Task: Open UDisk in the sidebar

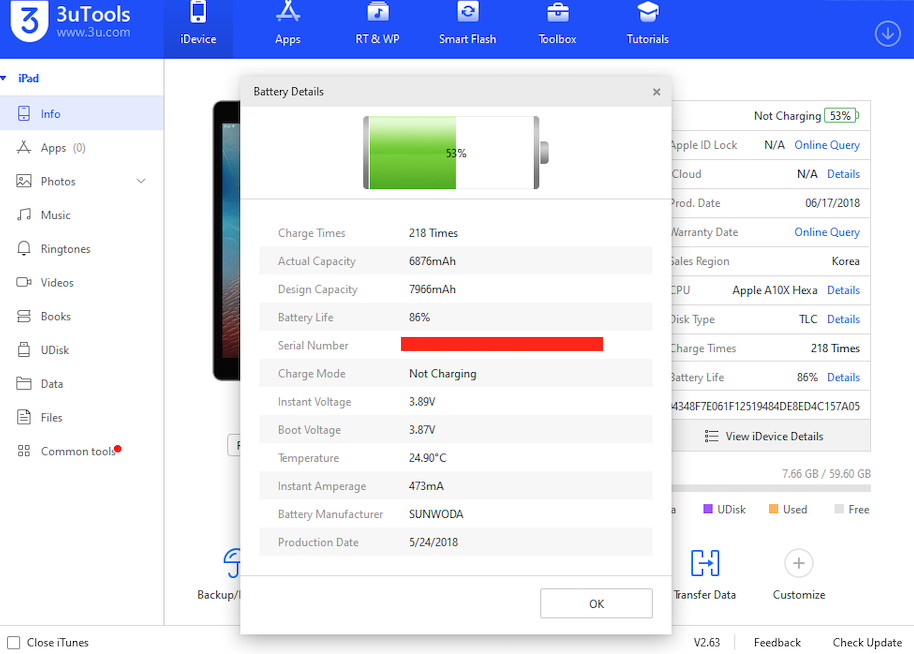Action: pos(82,350)
